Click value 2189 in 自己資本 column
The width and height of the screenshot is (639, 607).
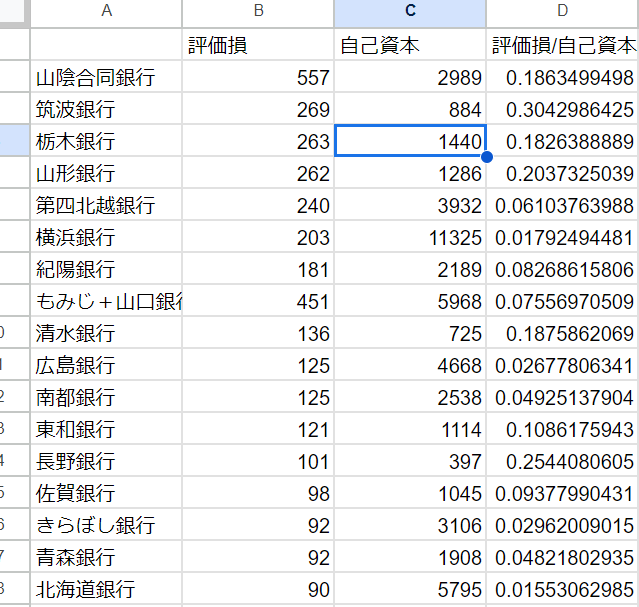[410, 269]
